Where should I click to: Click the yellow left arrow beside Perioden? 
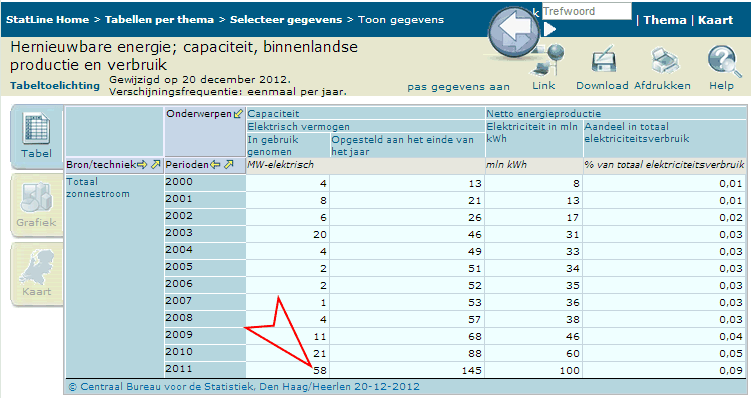pos(215,165)
